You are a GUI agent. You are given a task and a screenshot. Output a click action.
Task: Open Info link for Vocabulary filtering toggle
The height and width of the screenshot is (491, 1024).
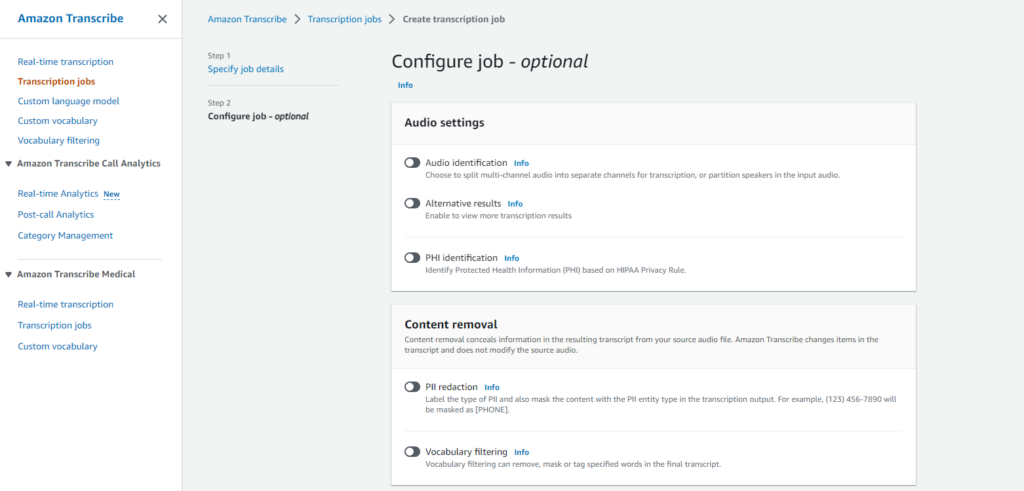[521, 452]
